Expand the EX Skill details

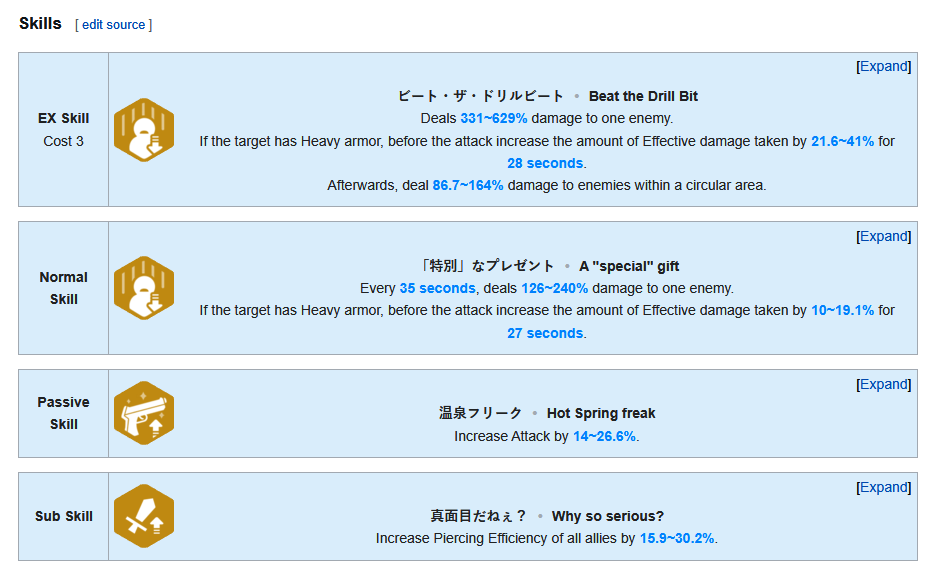[884, 66]
